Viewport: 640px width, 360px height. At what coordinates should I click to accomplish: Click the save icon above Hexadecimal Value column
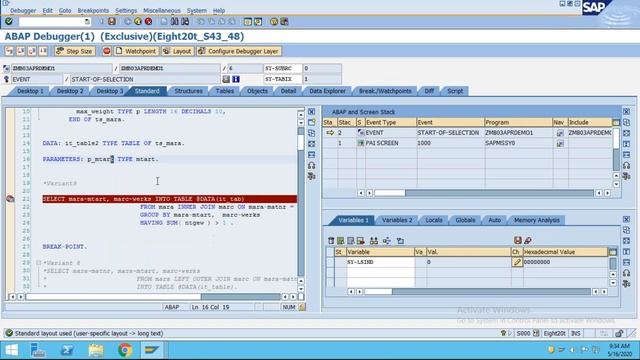[x=518, y=240]
